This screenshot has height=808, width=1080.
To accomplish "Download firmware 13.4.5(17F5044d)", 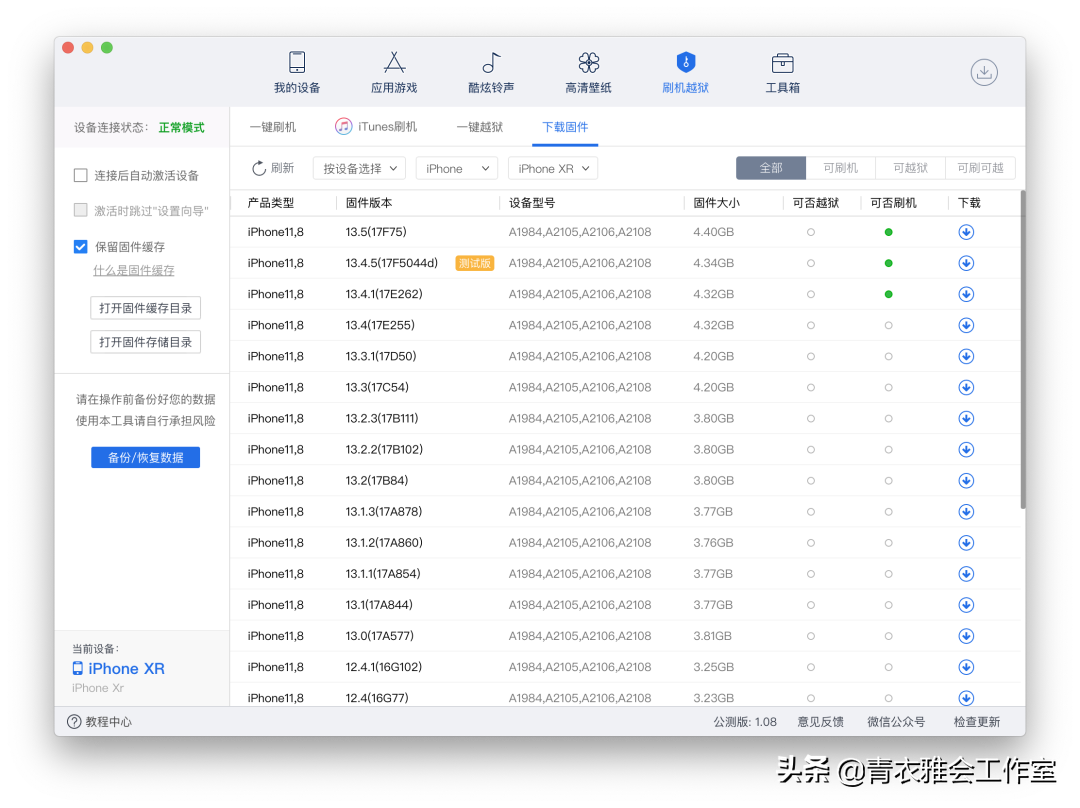I will [966, 263].
